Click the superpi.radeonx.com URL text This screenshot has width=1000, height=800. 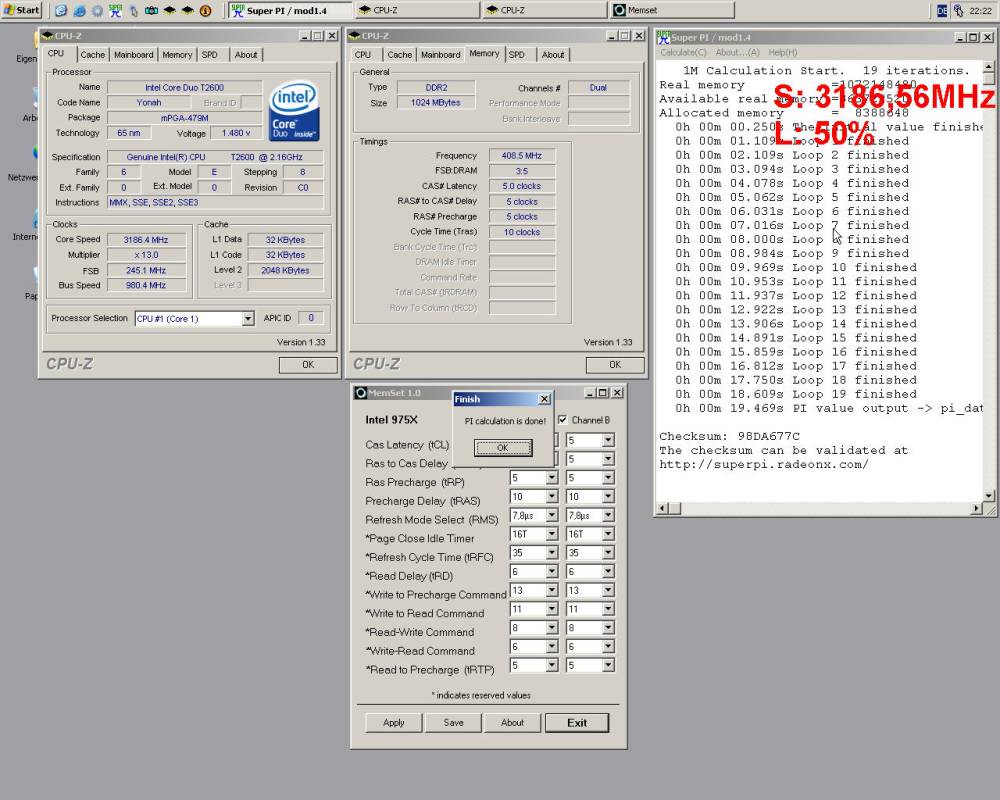click(763, 464)
